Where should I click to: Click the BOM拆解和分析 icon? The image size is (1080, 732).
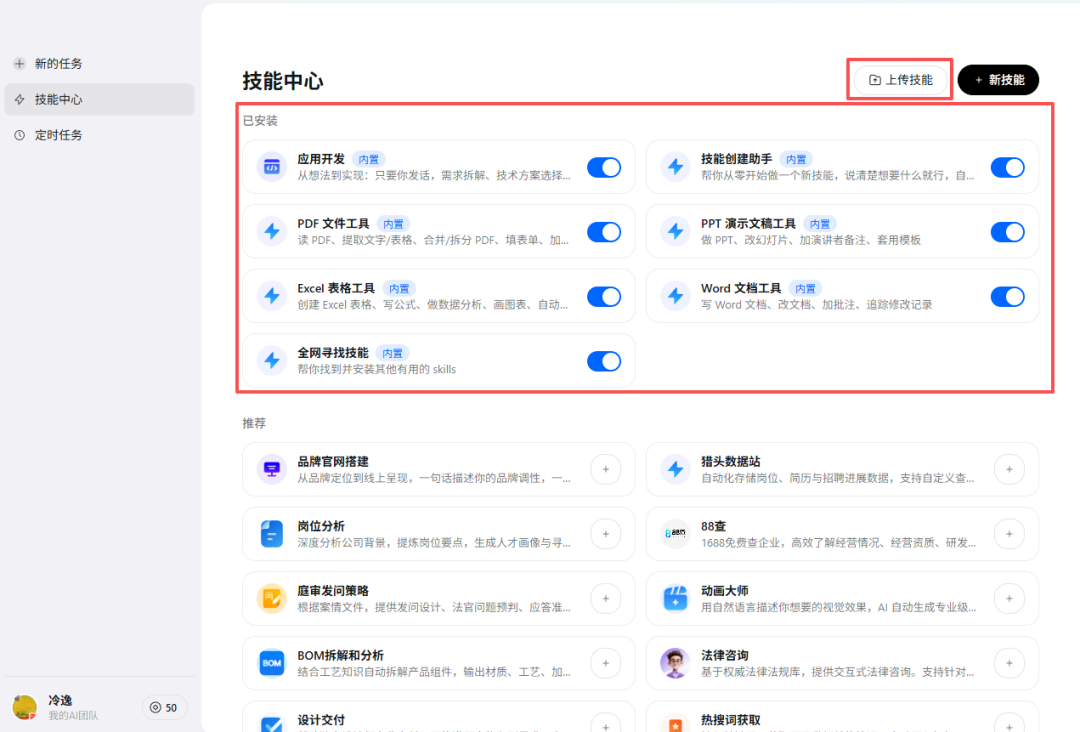coord(273,663)
